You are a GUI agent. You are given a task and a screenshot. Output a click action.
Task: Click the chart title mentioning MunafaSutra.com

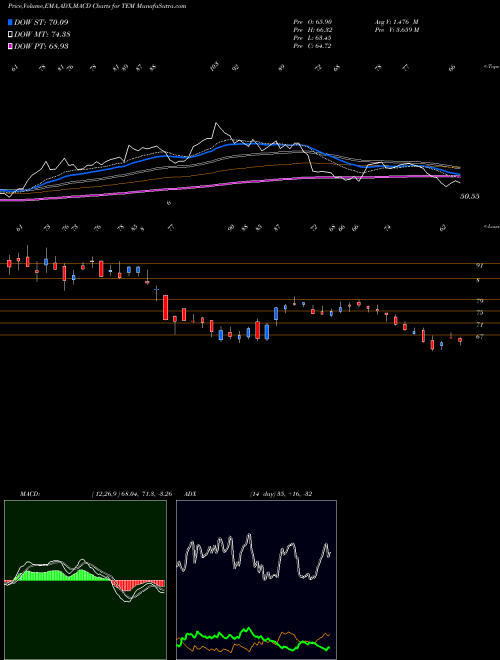(x=97, y=6)
